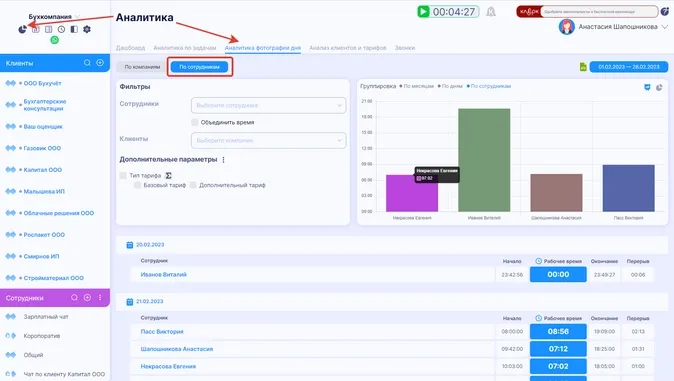Select grouping По дням
Viewport: 674px width, 381px height.
point(450,86)
